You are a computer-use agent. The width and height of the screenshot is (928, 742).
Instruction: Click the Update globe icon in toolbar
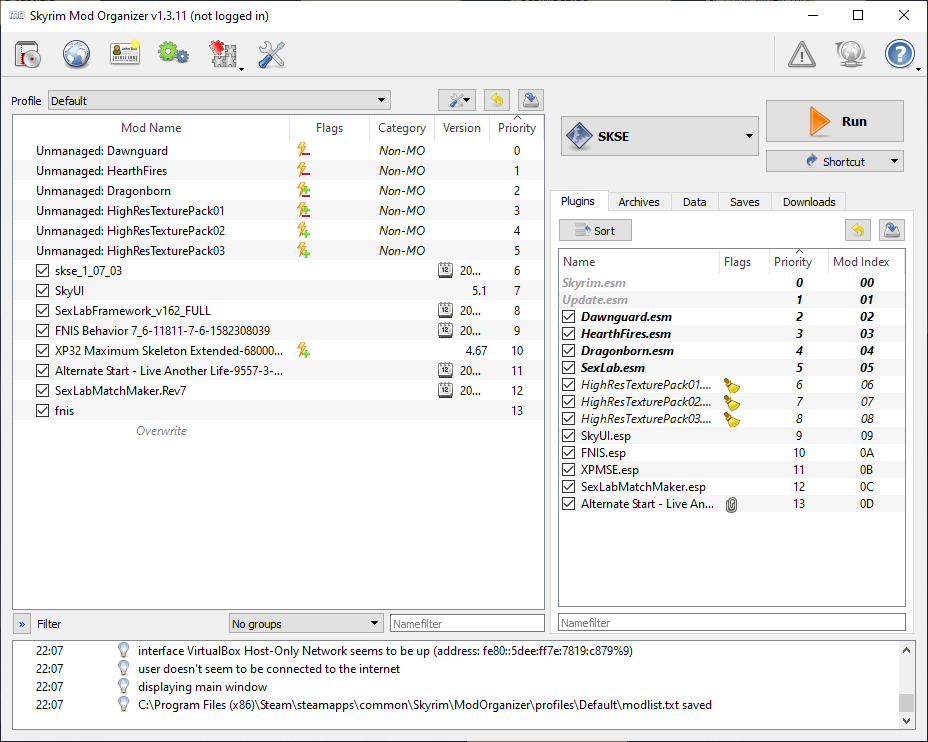(850, 54)
